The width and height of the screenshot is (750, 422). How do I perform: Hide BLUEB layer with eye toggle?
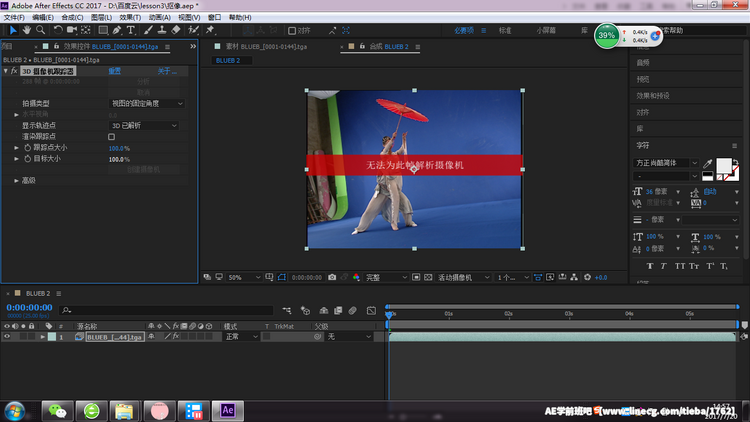pos(7,337)
